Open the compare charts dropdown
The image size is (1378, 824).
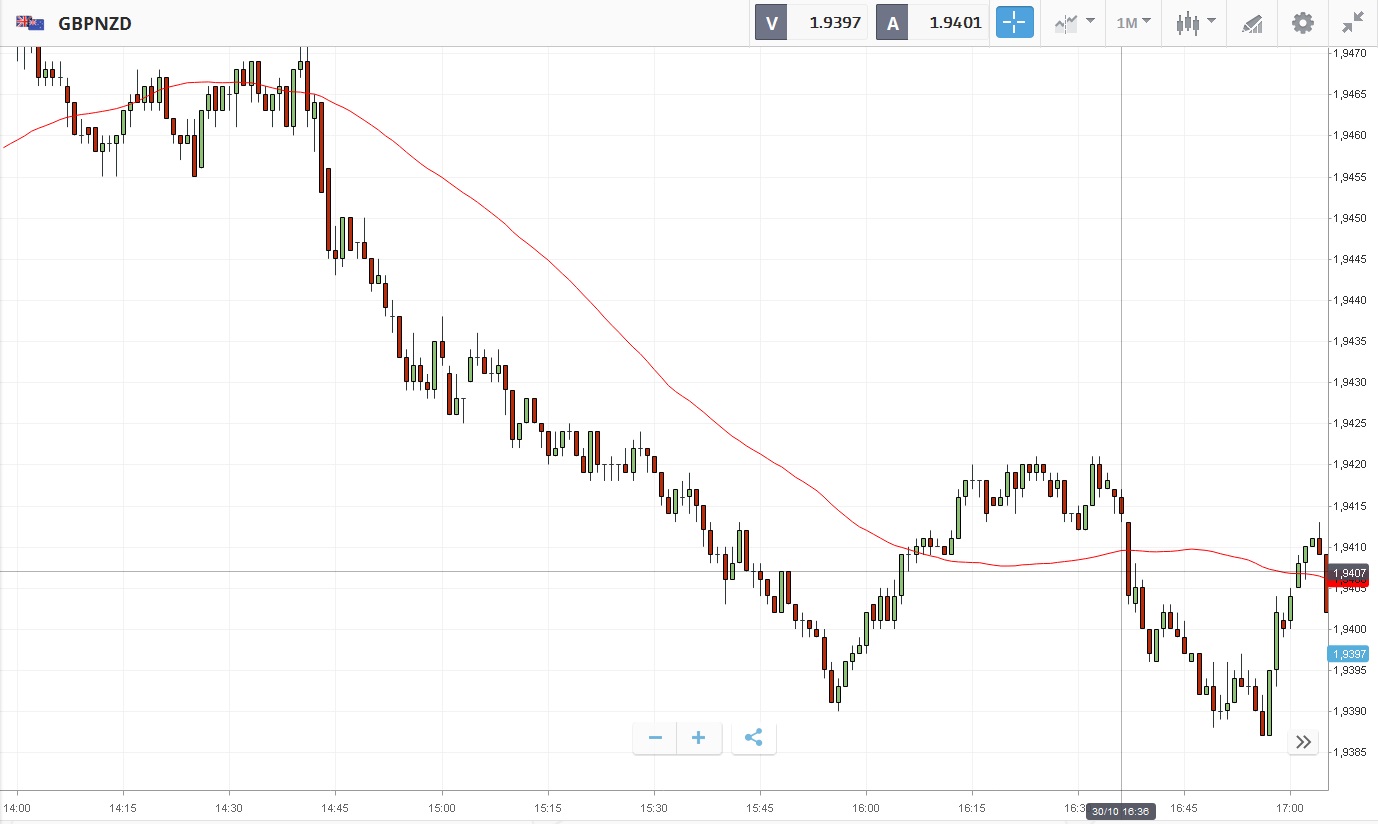(x=1074, y=22)
